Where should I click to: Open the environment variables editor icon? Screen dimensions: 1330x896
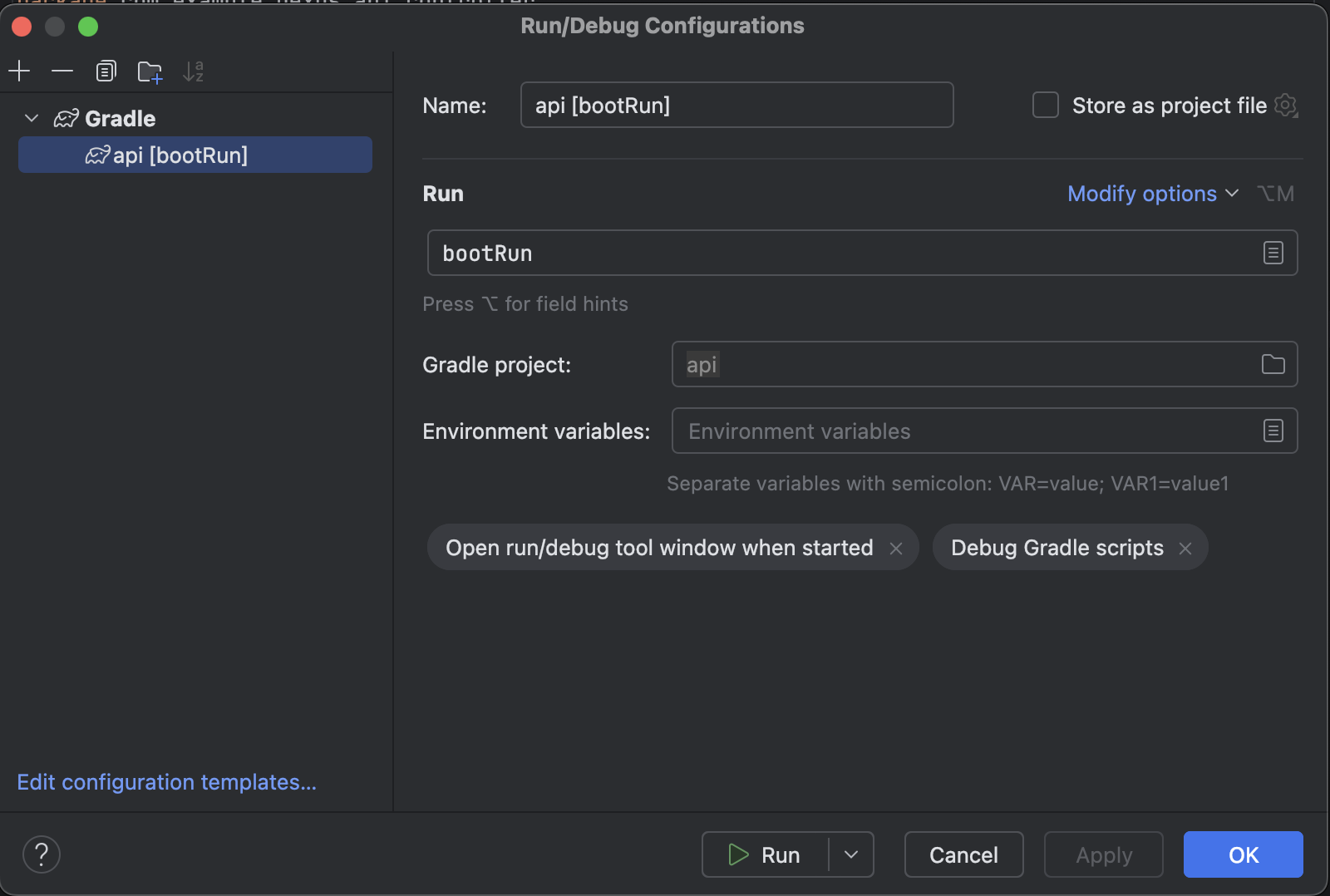click(1273, 431)
